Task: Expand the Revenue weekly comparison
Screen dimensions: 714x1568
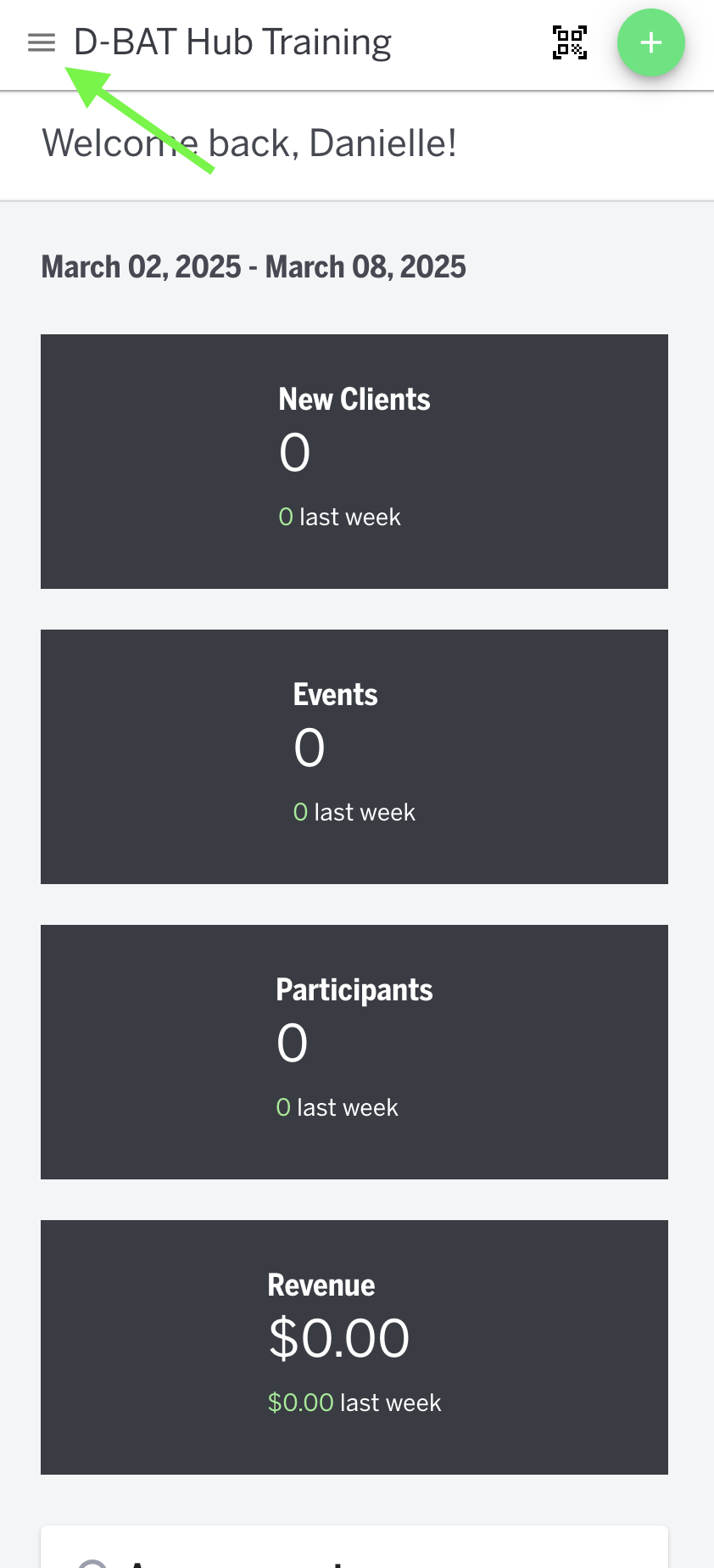Action: tap(354, 1402)
